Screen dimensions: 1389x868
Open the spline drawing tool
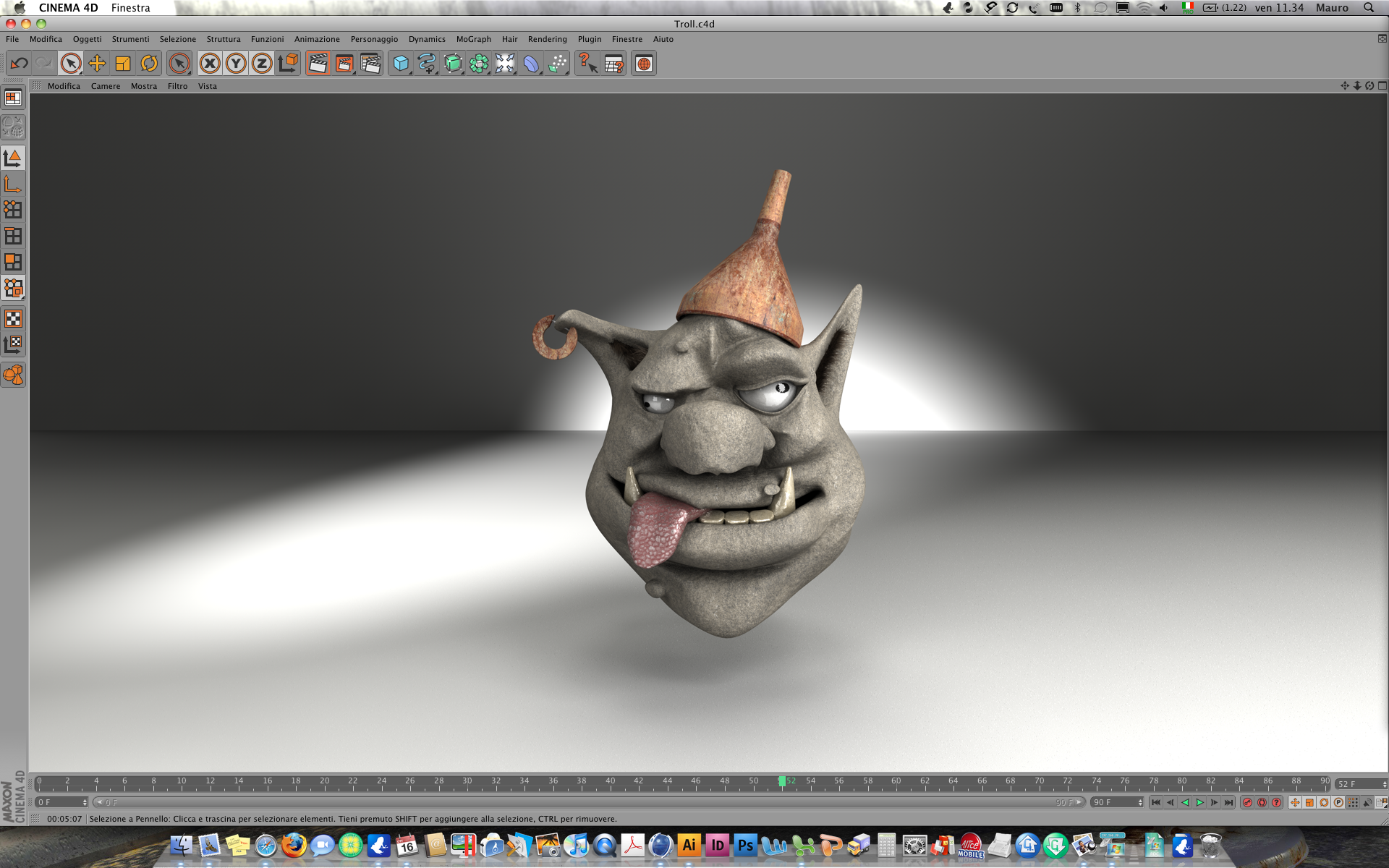[x=427, y=64]
